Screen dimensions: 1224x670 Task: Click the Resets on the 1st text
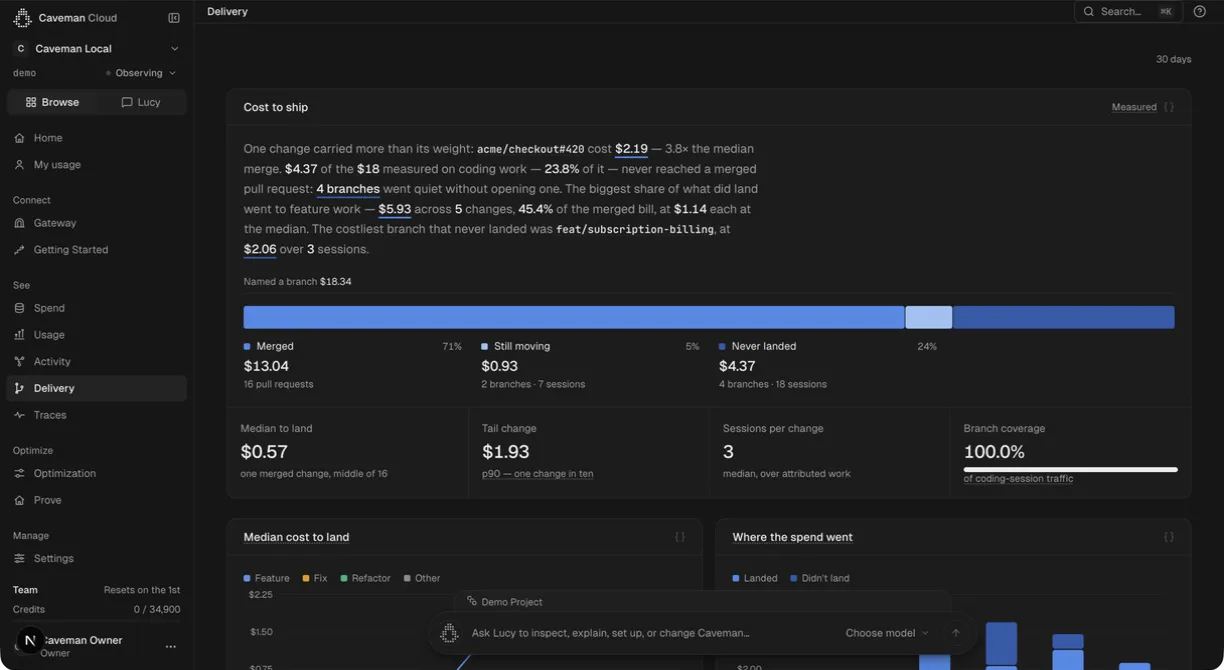142,590
